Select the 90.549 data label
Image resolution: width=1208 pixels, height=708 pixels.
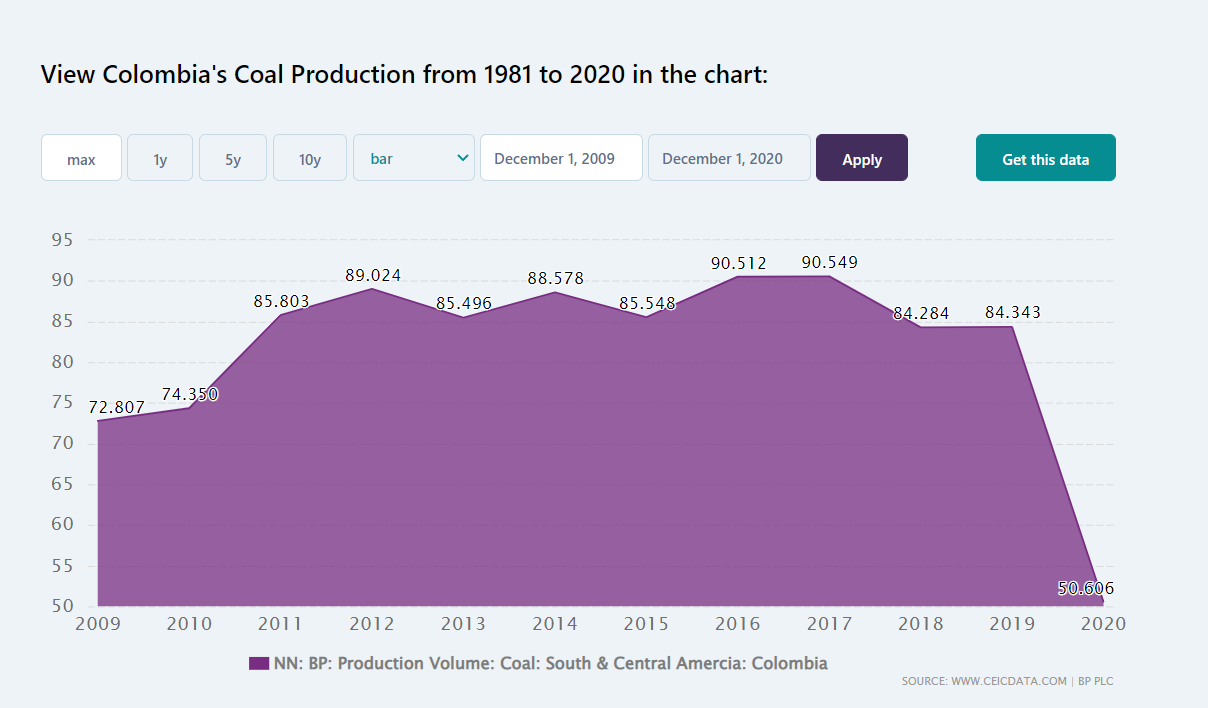tap(830, 262)
